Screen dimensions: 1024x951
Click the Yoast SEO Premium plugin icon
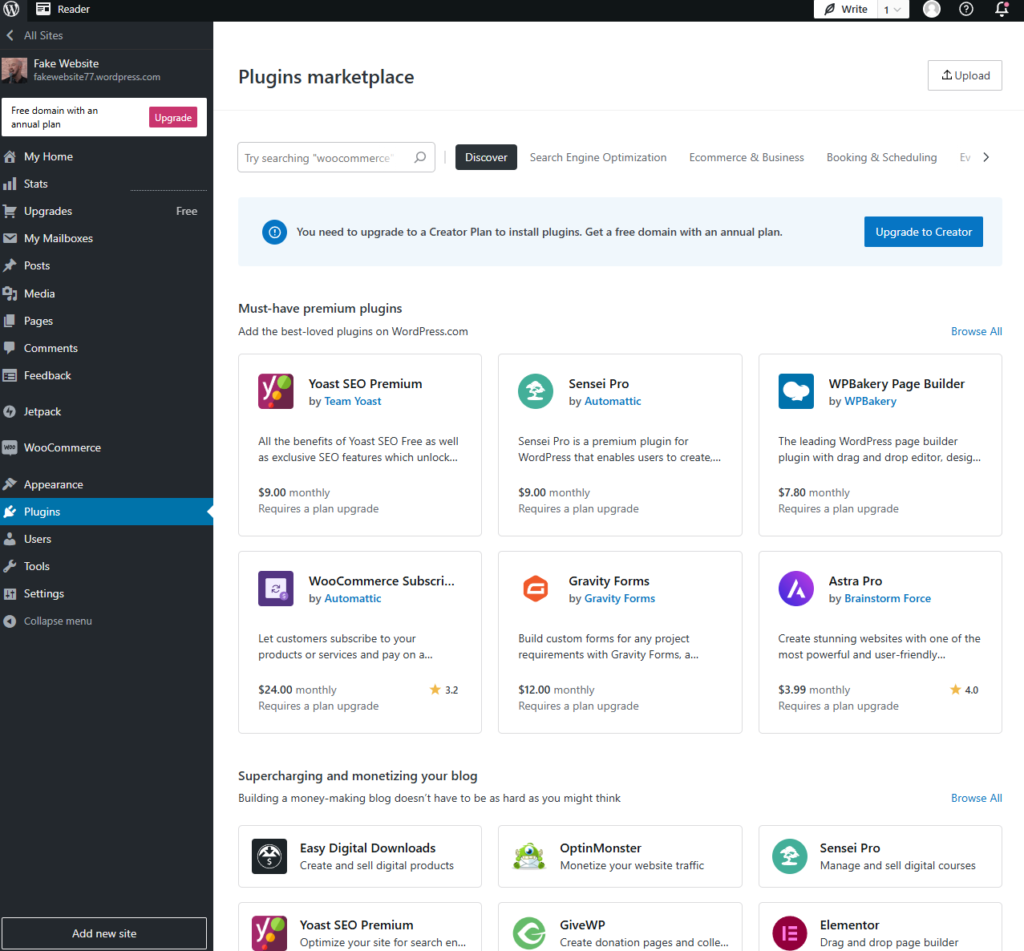pos(276,391)
